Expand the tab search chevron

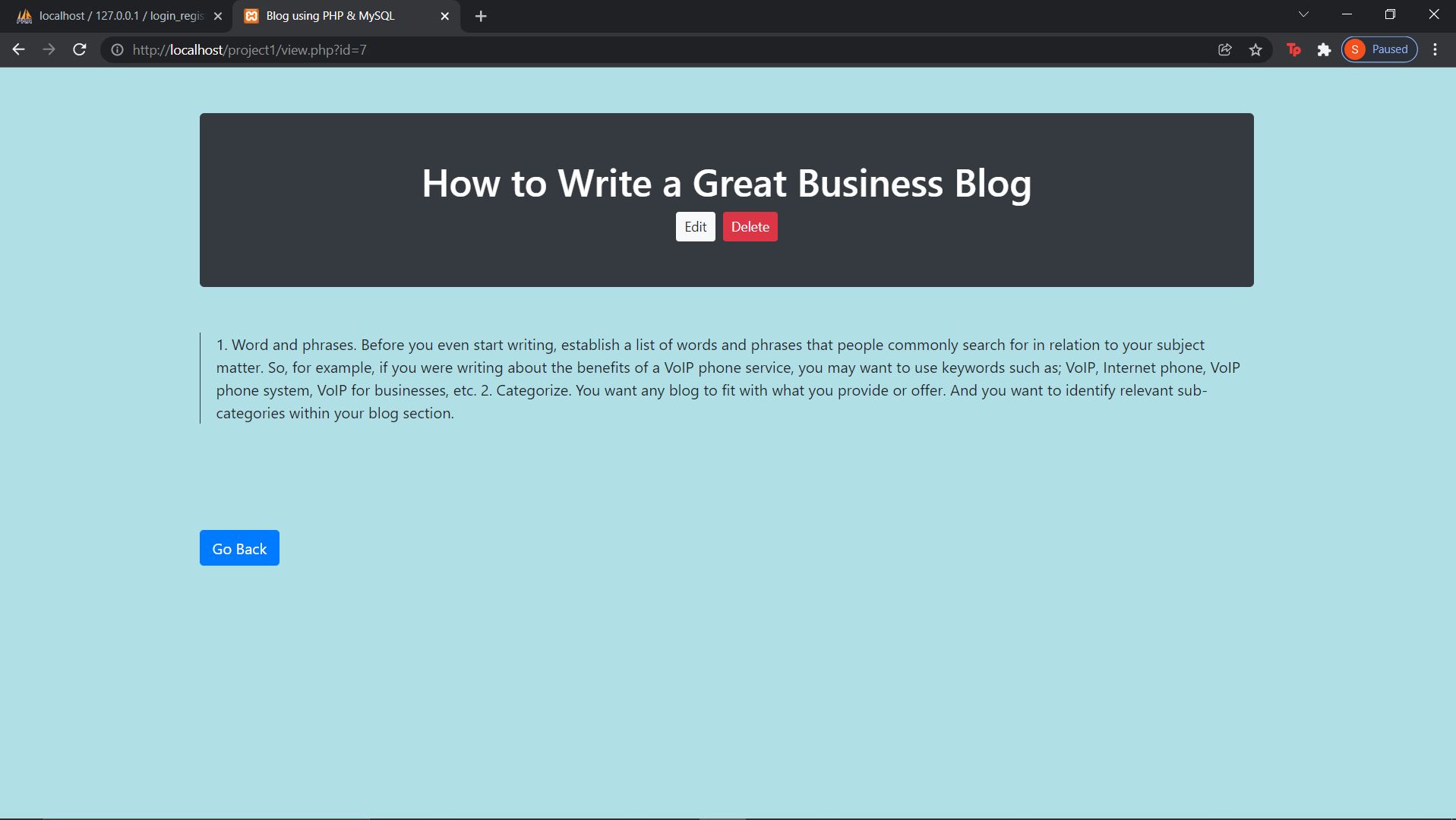point(1303,14)
